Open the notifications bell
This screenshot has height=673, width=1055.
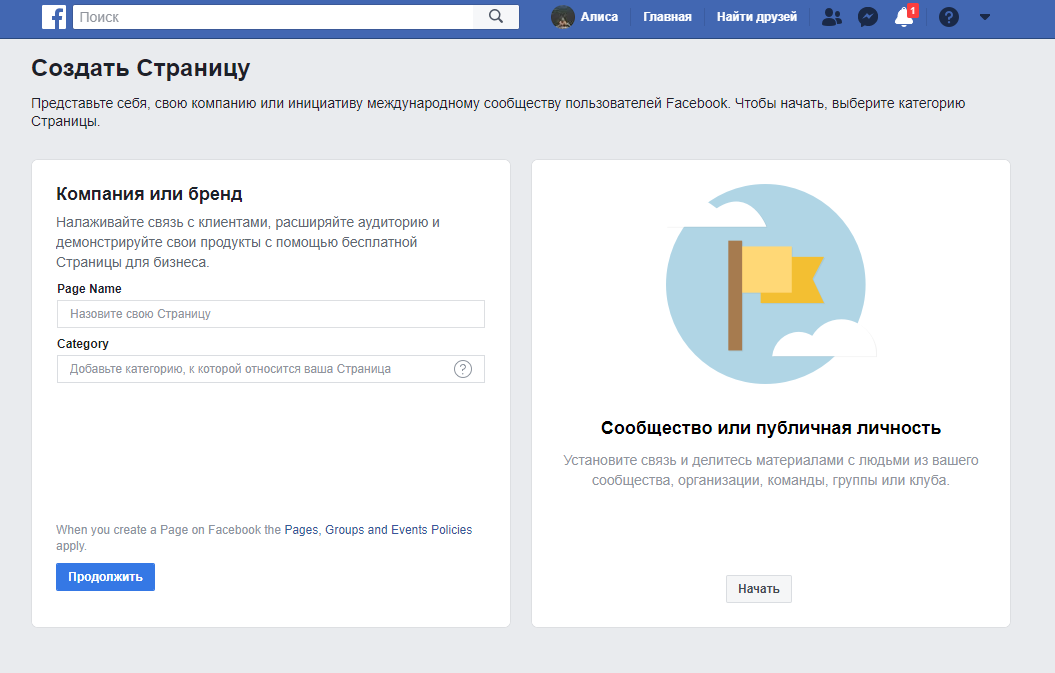point(904,17)
